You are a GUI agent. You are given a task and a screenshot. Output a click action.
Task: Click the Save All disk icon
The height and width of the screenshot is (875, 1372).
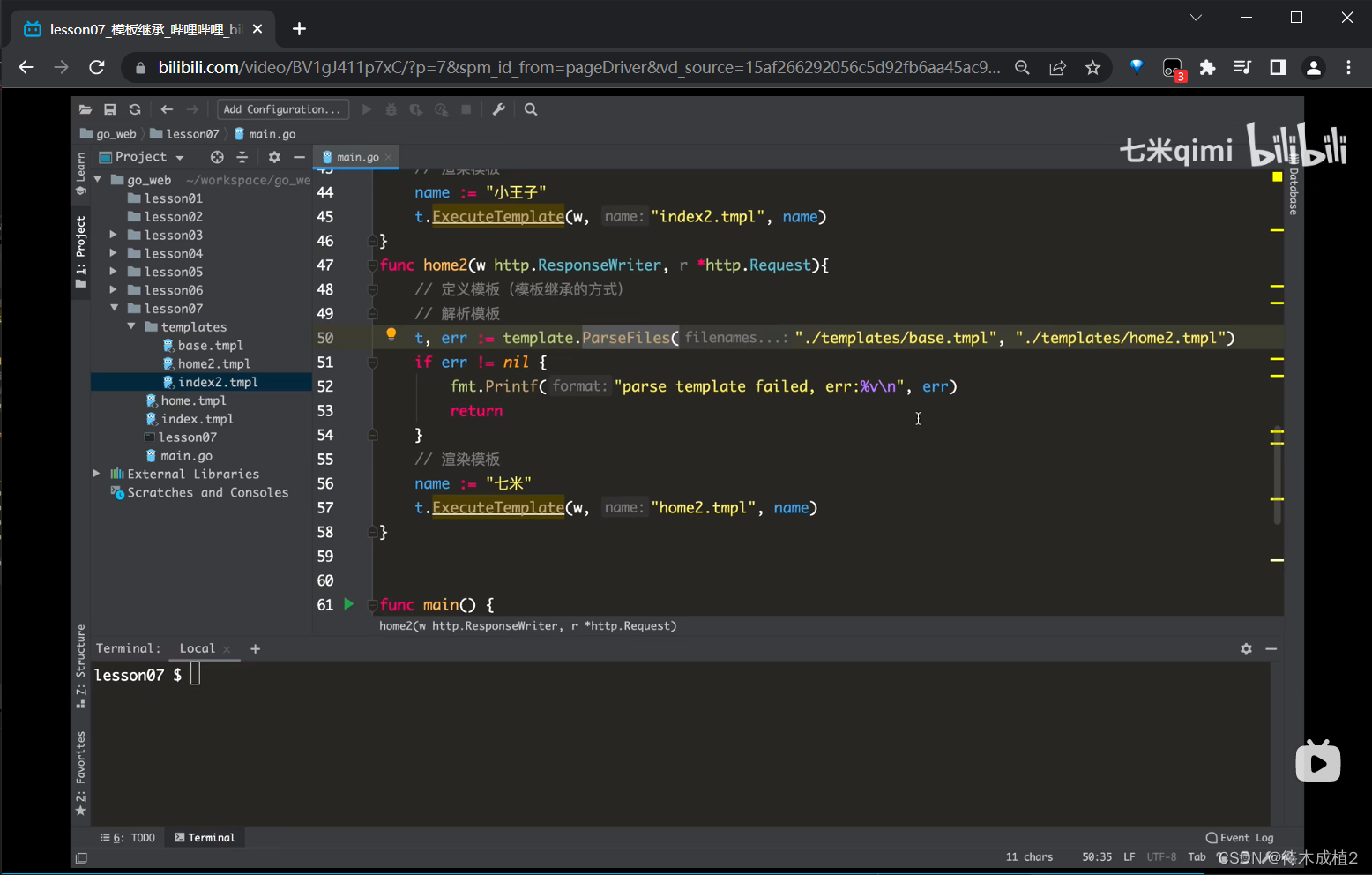click(x=110, y=109)
